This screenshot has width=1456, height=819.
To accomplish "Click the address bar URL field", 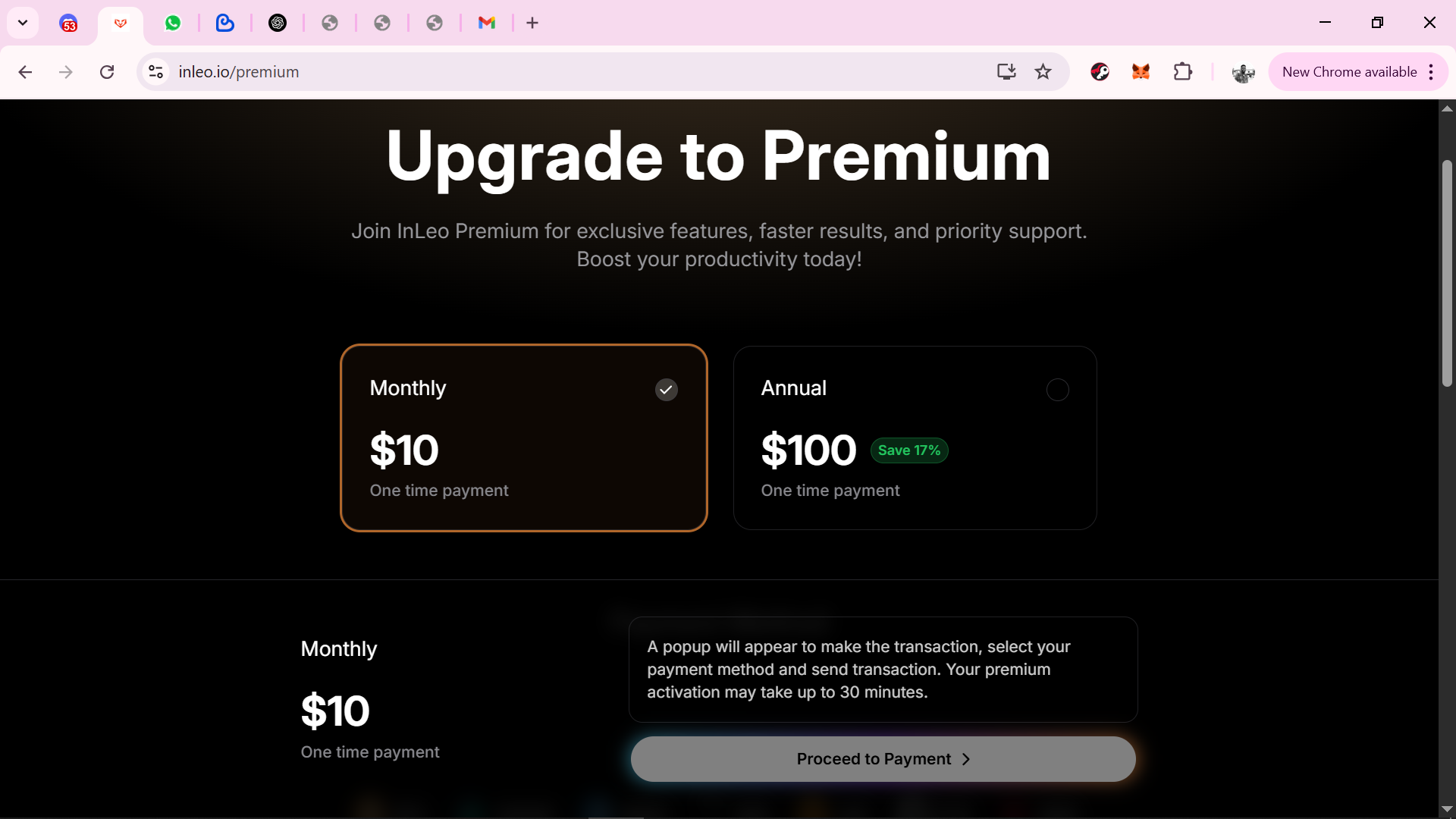I will coord(531,72).
